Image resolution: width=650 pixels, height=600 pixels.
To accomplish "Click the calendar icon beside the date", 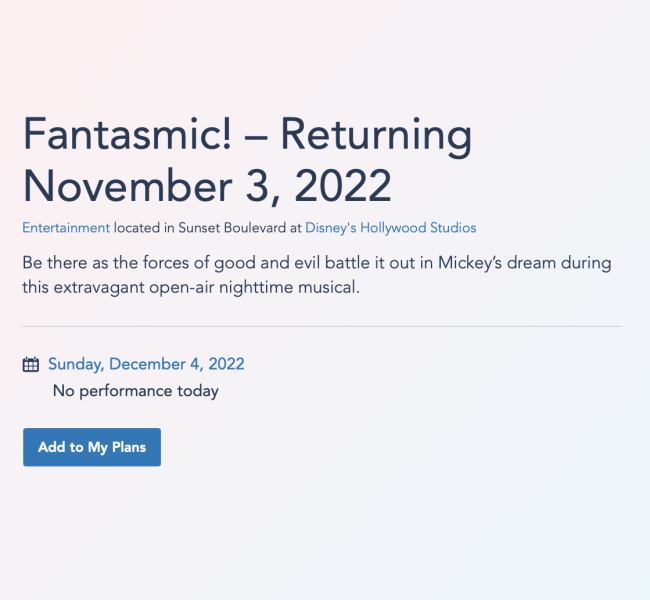I will [31, 365].
